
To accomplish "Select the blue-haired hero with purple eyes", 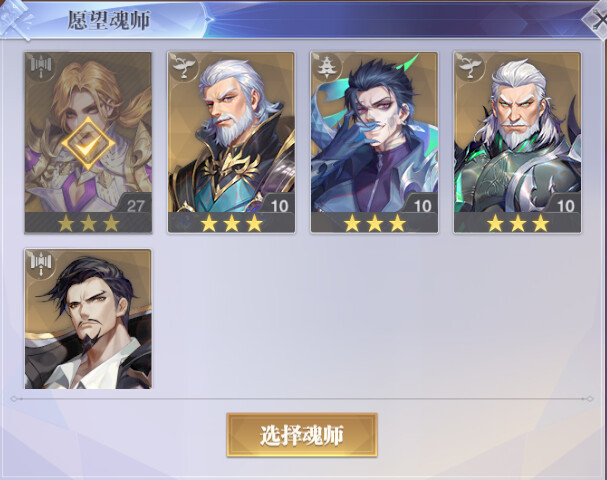I will pos(374,142).
